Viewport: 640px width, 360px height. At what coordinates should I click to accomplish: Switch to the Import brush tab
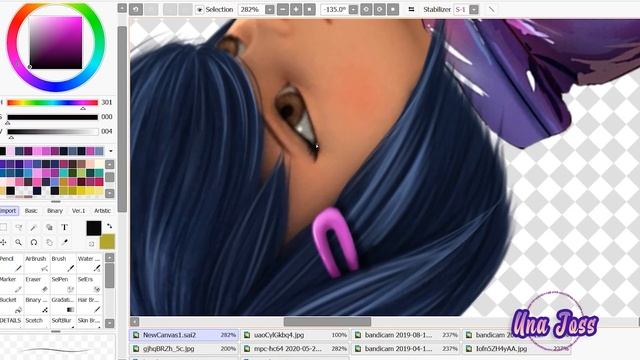[8, 211]
